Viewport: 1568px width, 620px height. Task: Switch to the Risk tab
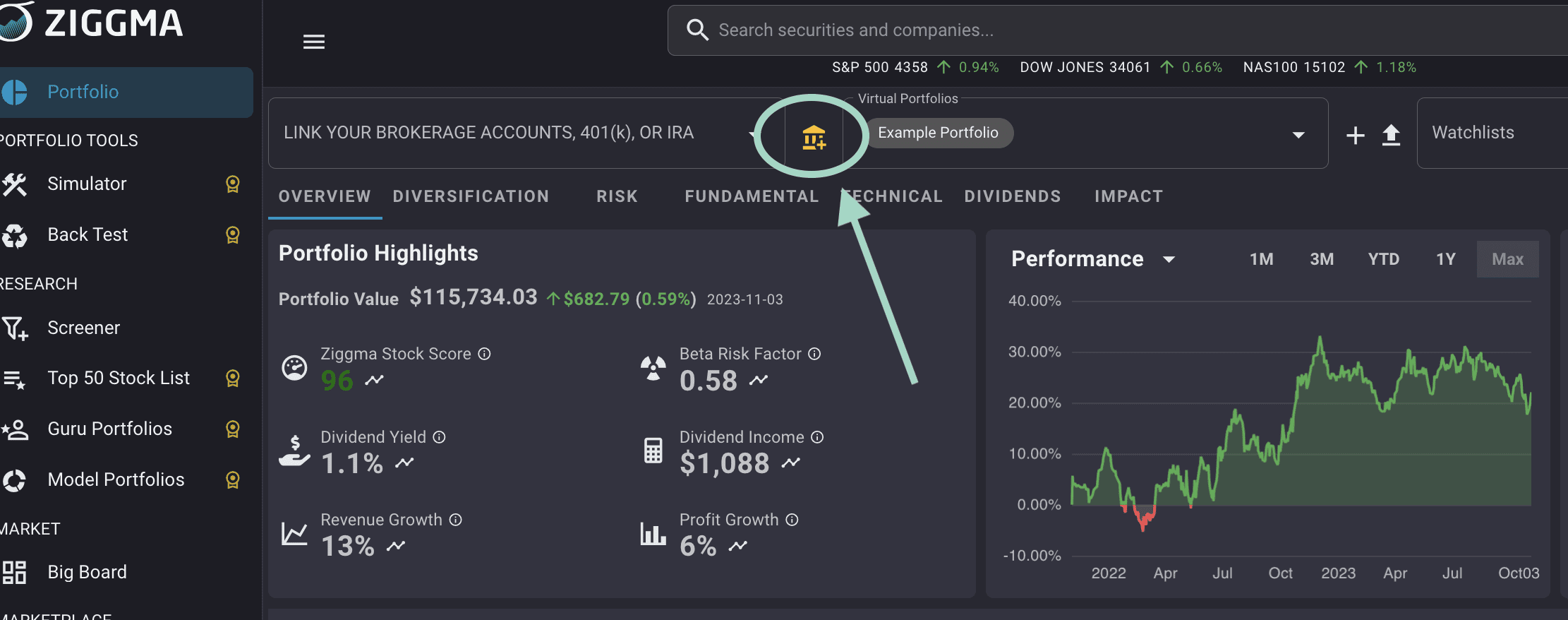[x=617, y=196]
